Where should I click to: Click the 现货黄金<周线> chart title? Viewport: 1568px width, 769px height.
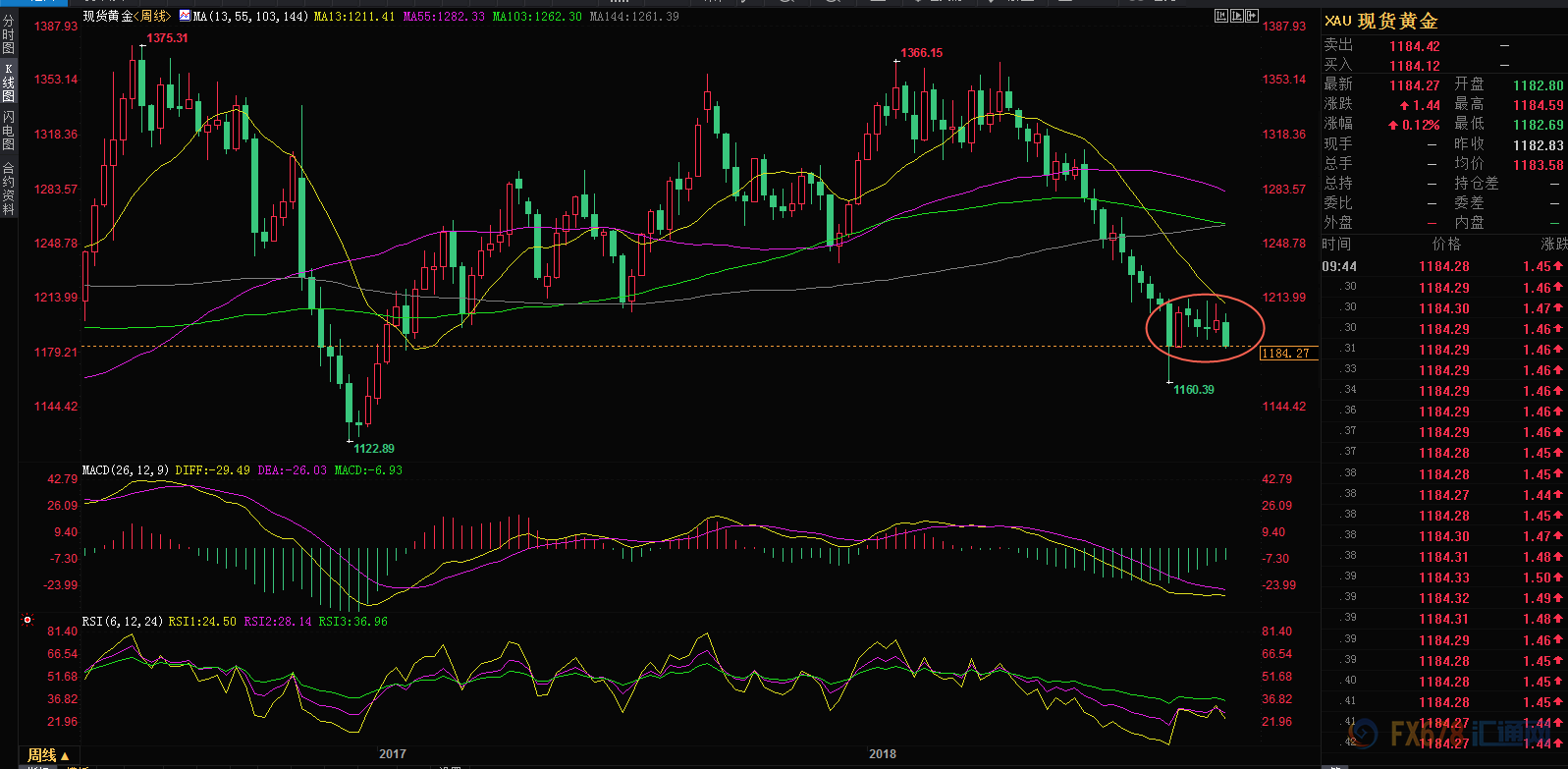tap(127, 17)
